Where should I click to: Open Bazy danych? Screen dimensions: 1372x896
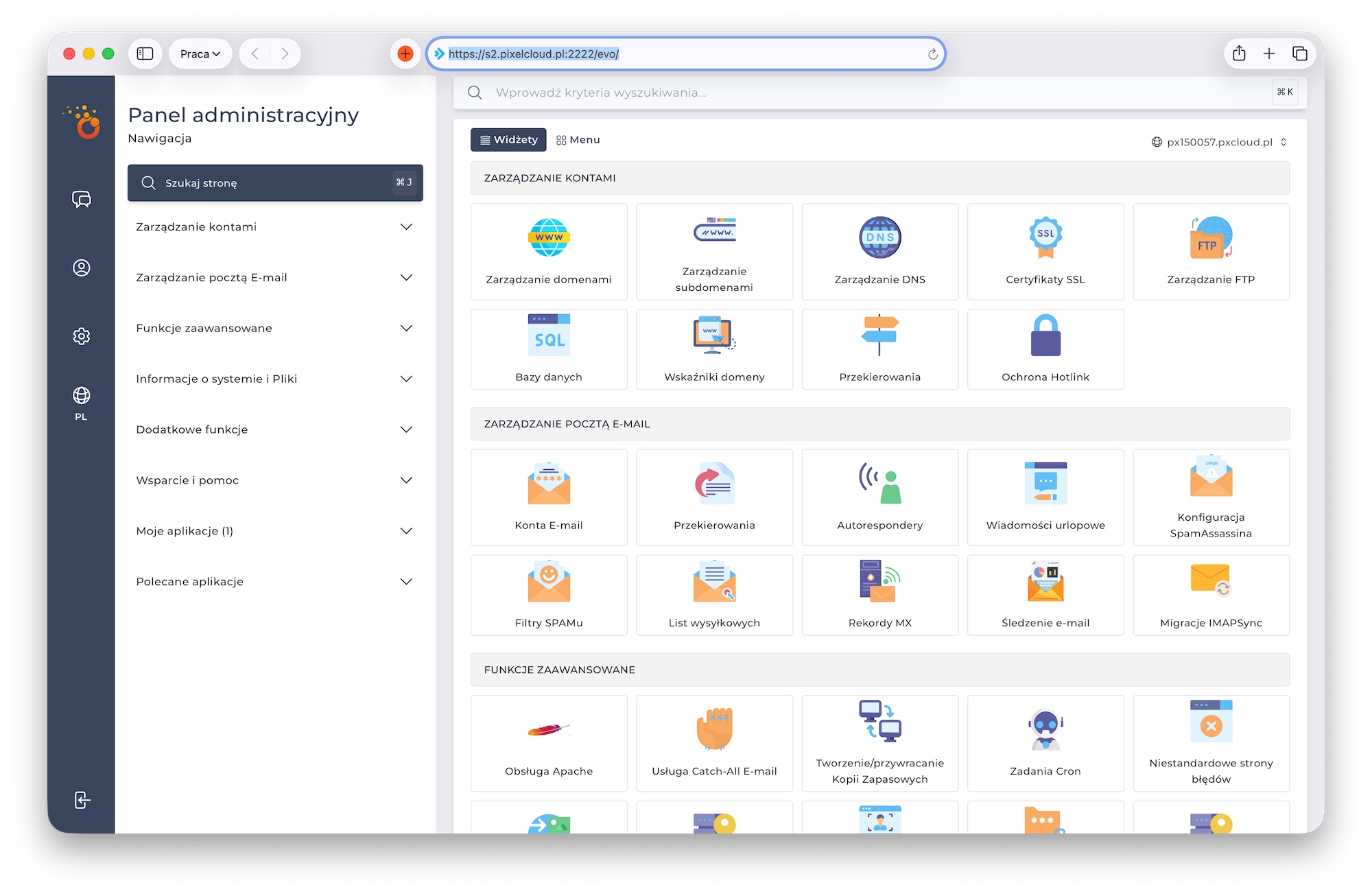(x=548, y=349)
